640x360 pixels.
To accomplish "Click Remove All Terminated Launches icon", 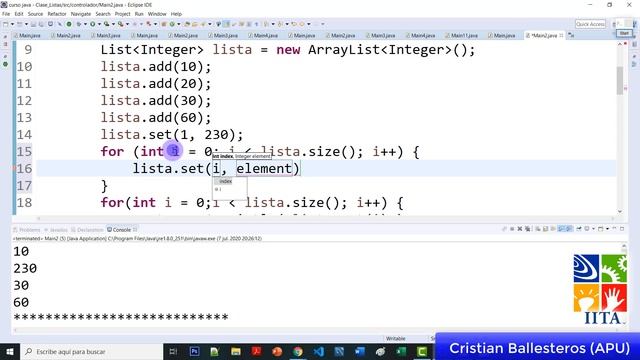I will coord(528,229).
